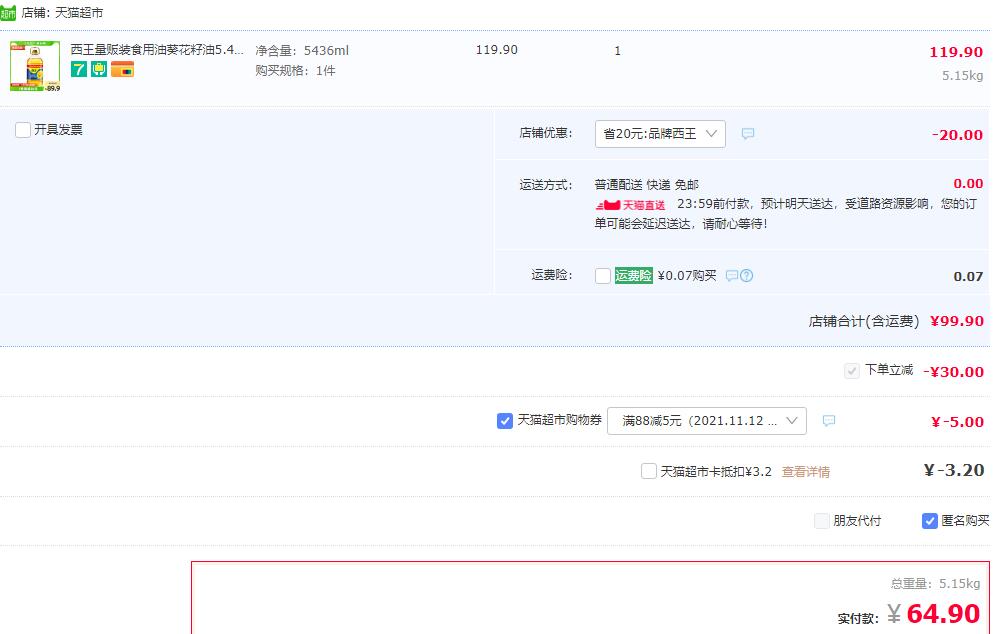Enable the 天猫超市卡抵扣¥3.2 checkbox

(x=649, y=471)
